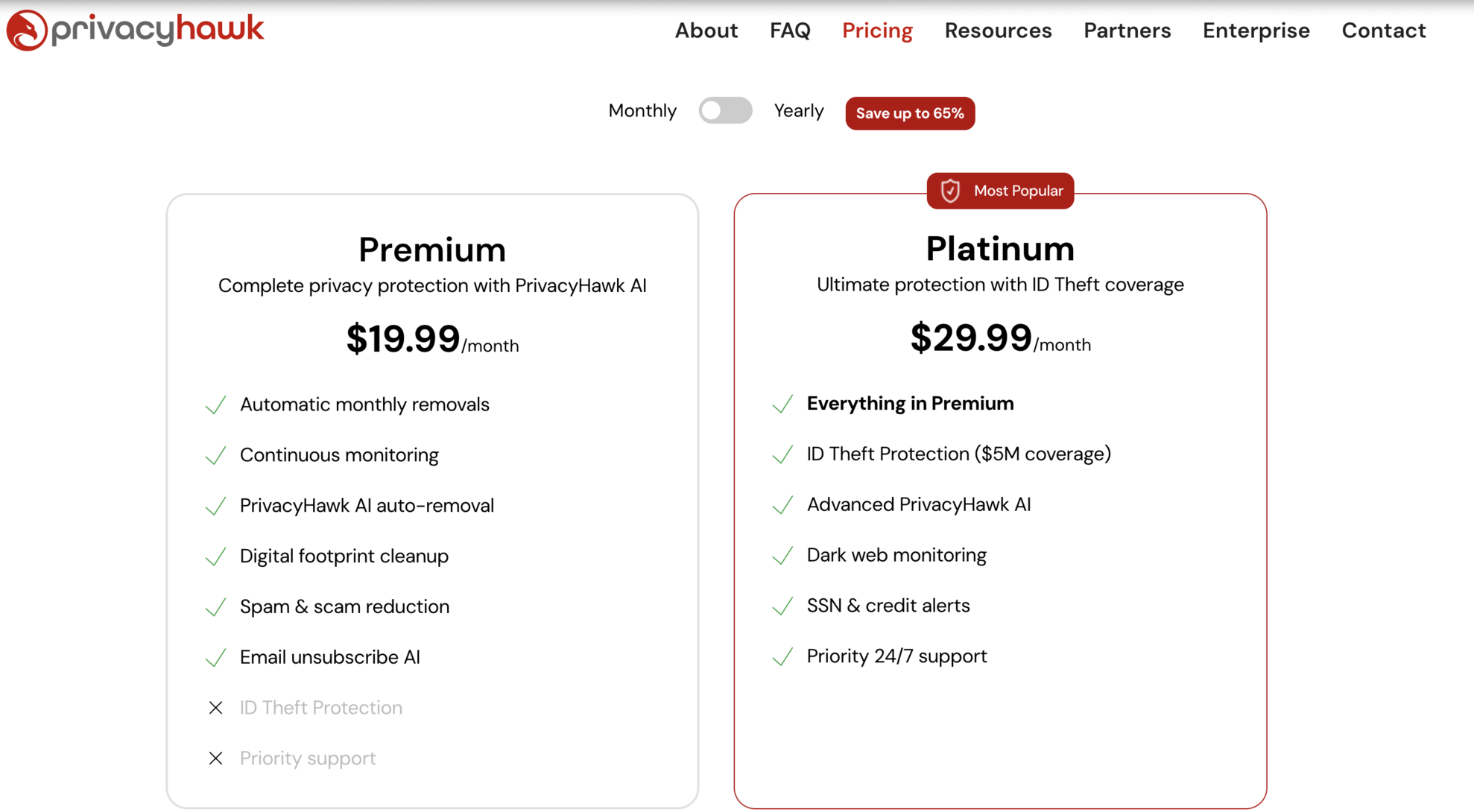1474x812 pixels.
Task: Click the 'SSN & credit alerts' feature text
Action: pyautogui.click(x=888, y=606)
